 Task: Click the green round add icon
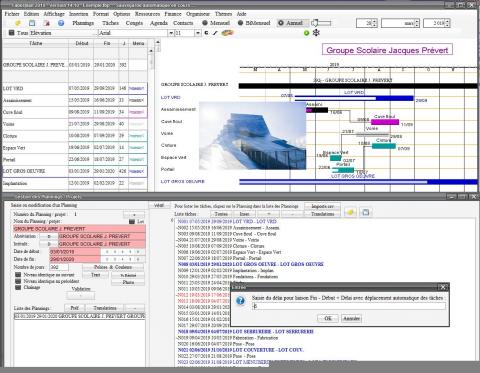pyautogui.click(x=306, y=33)
